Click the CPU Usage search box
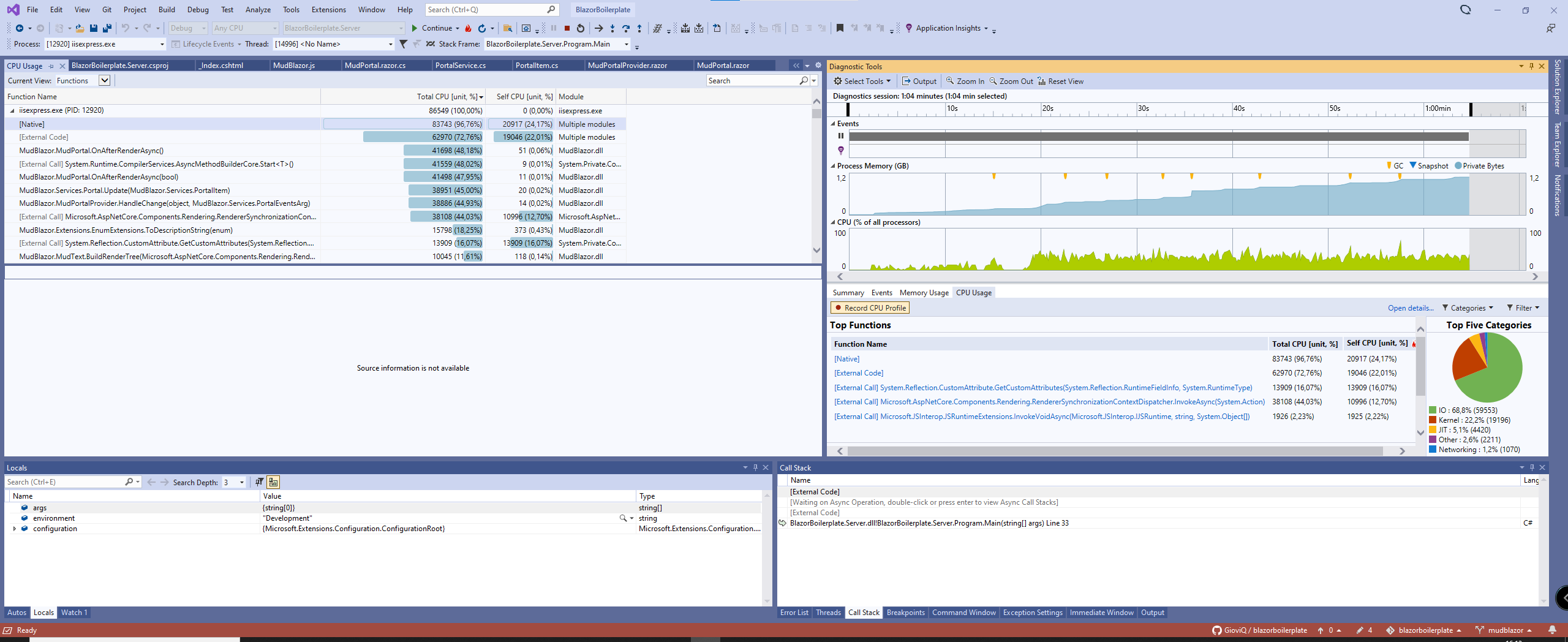The image size is (1568, 642). [753, 80]
